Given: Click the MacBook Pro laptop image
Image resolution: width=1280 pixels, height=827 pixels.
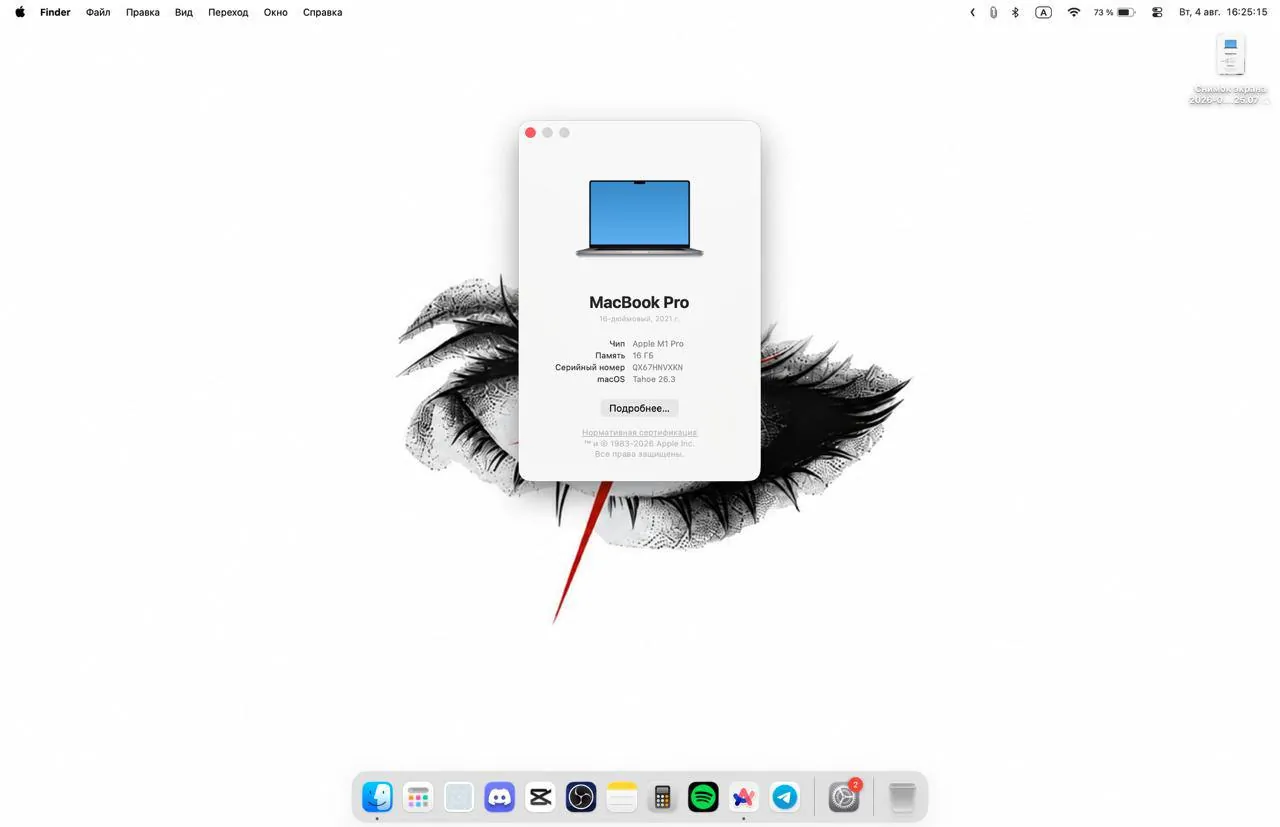Looking at the screenshot, I should click(x=639, y=218).
